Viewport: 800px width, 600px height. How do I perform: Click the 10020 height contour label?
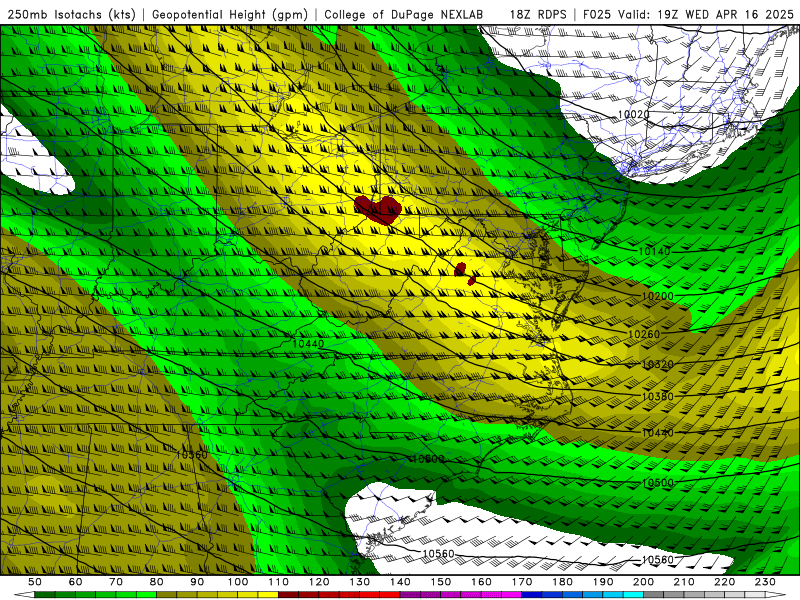(633, 115)
